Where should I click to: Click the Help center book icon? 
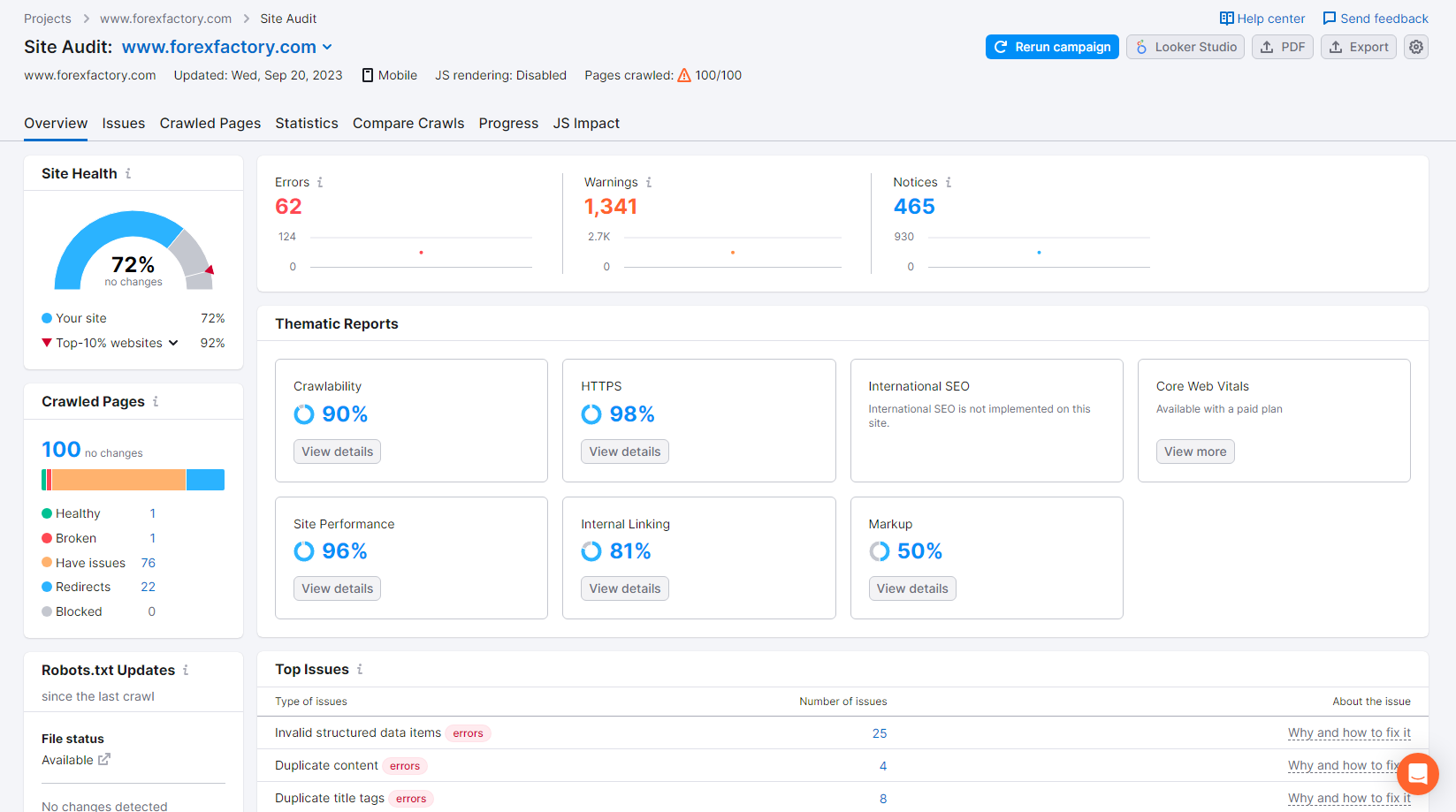point(1227,19)
